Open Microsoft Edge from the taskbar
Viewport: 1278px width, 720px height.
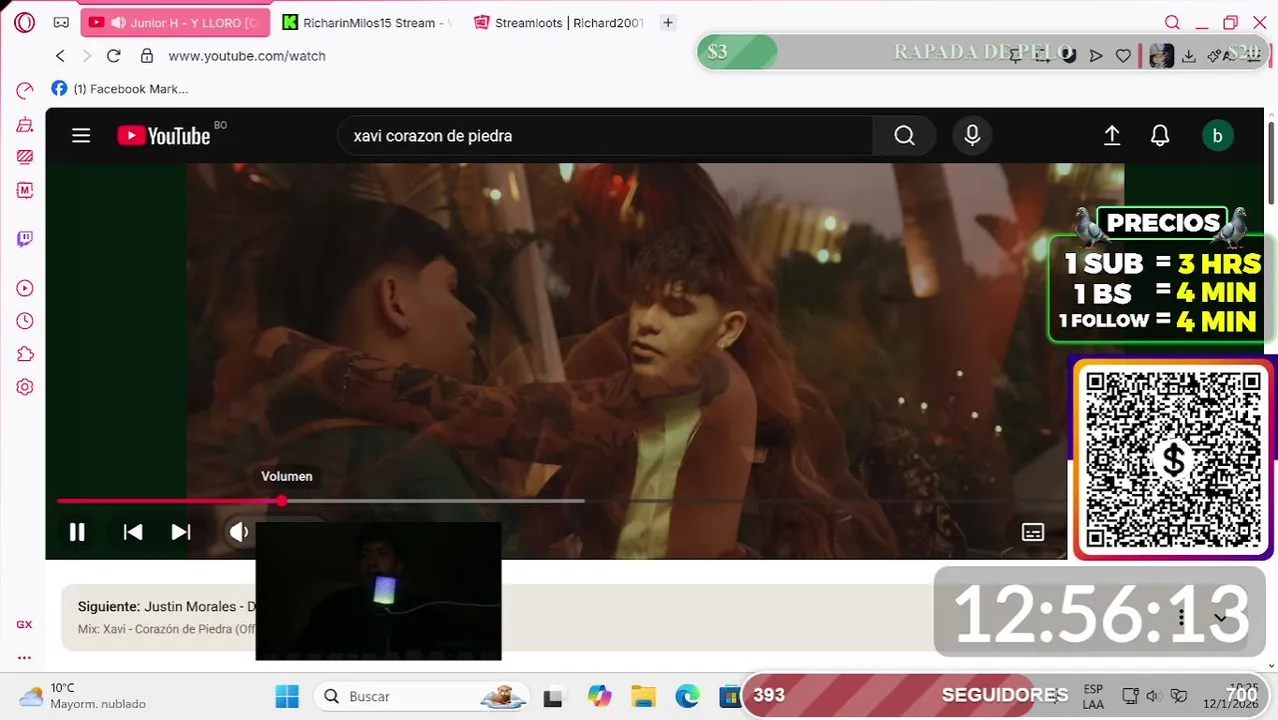[x=687, y=696]
